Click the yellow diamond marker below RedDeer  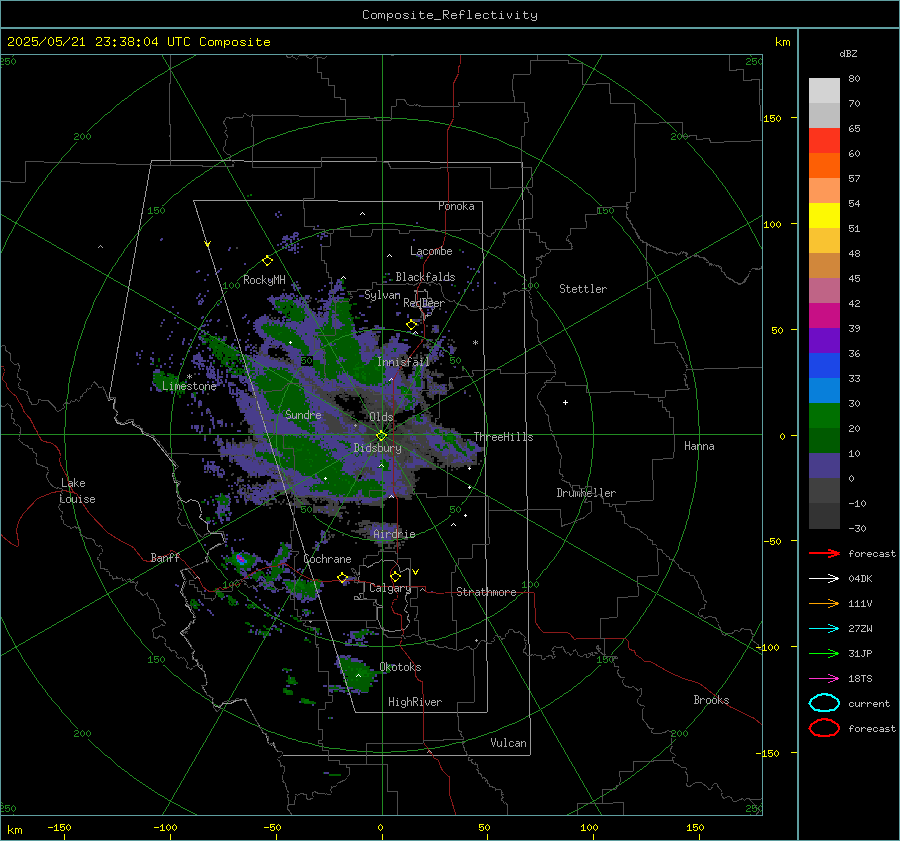tap(411, 325)
